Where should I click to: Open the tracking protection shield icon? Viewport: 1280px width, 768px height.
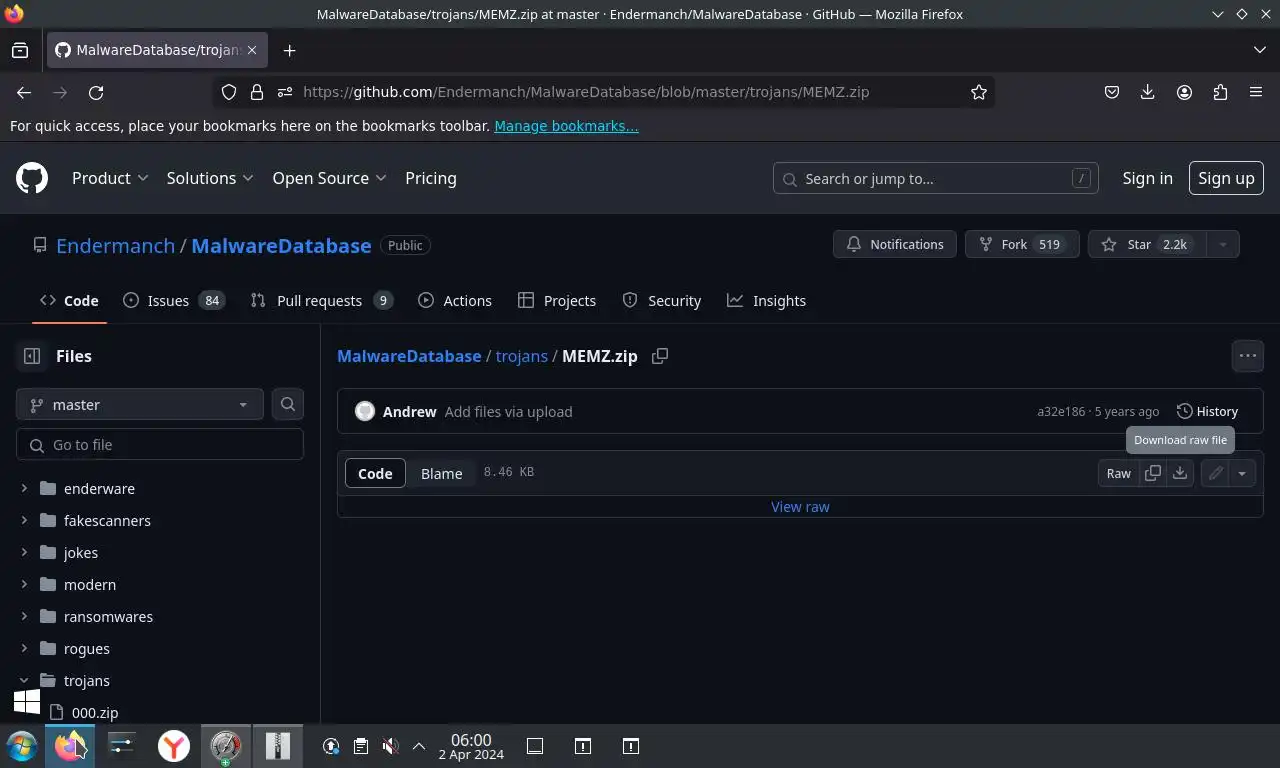(x=229, y=92)
